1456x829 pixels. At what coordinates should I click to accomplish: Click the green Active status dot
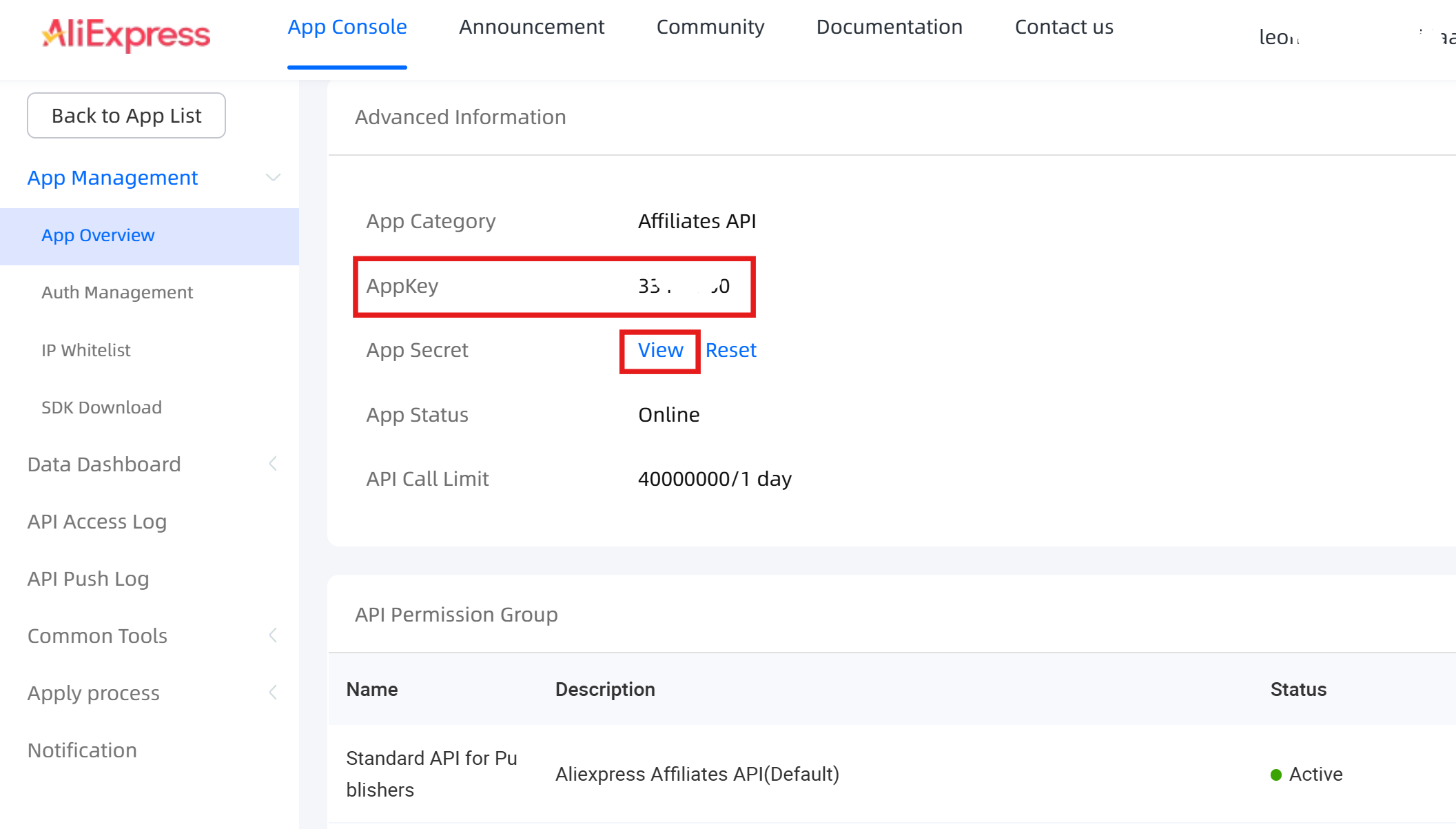click(x=1276, y=775)
